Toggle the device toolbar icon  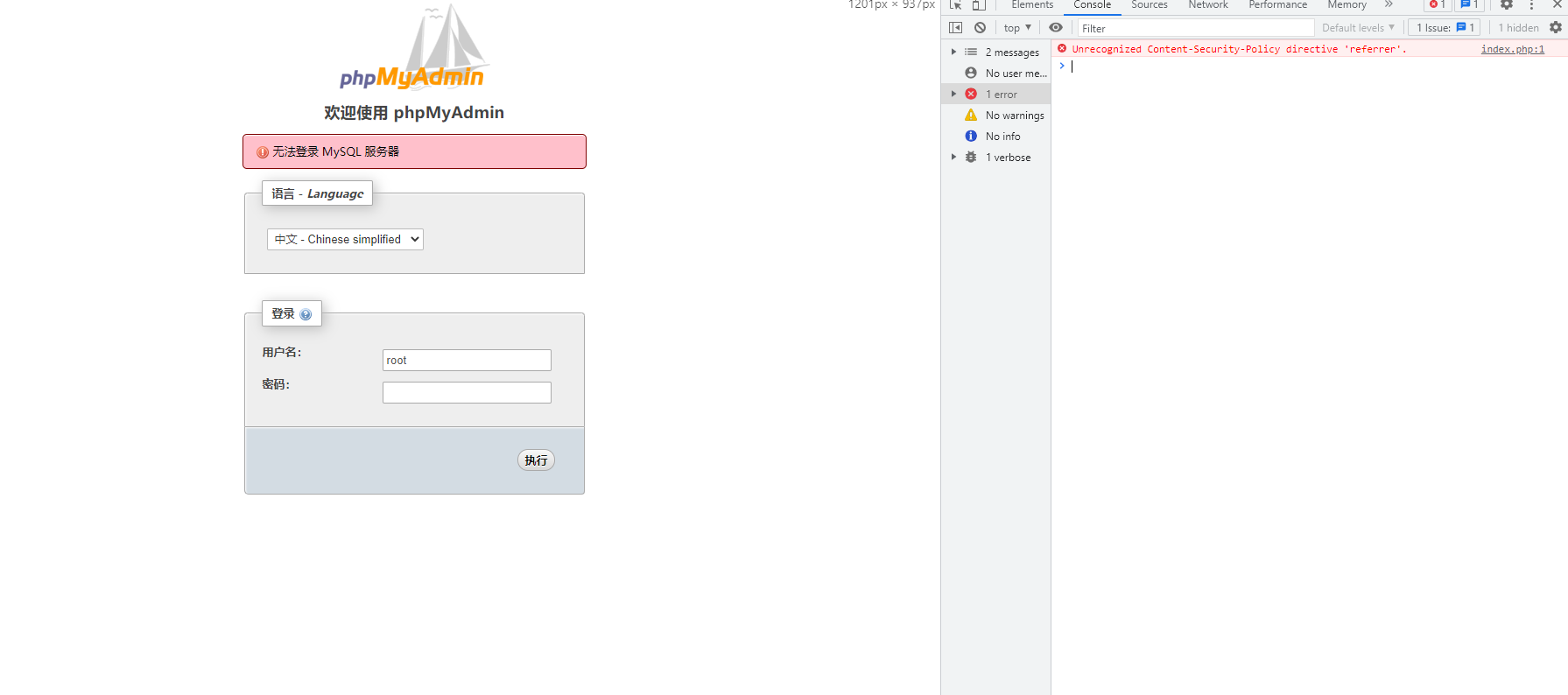(x=979, y=4)
